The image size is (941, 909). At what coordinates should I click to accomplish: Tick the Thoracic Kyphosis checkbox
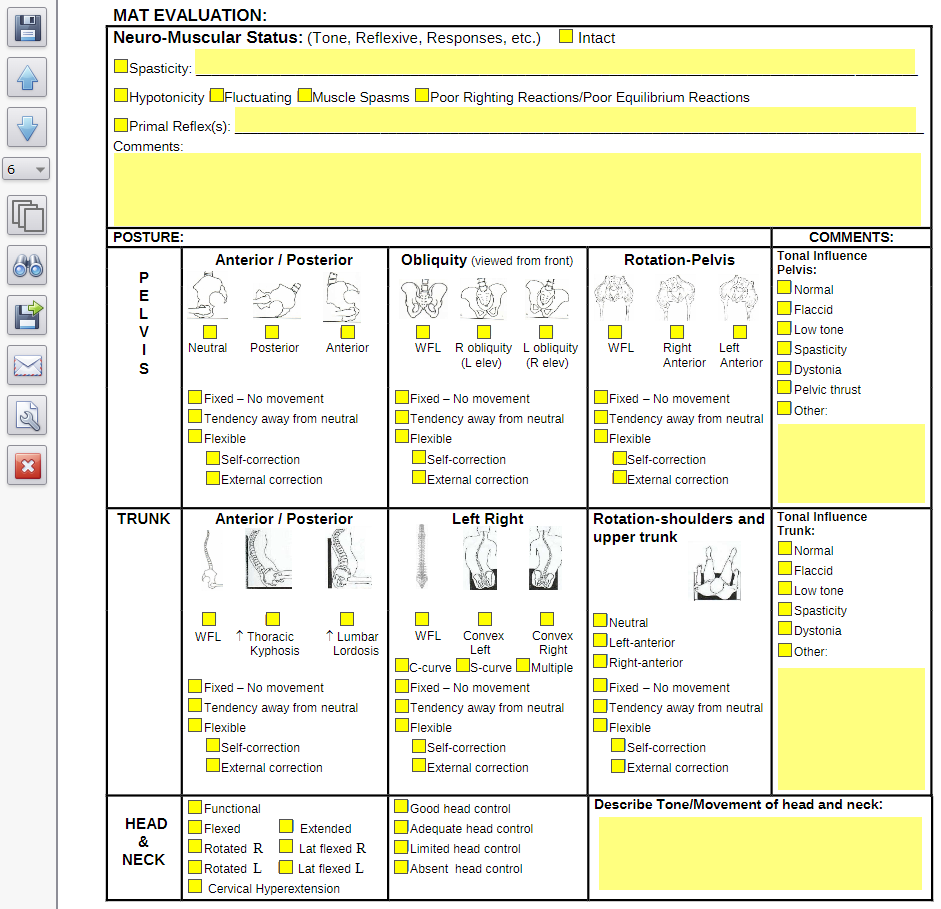pyautogui.click(x=272, y=619)
